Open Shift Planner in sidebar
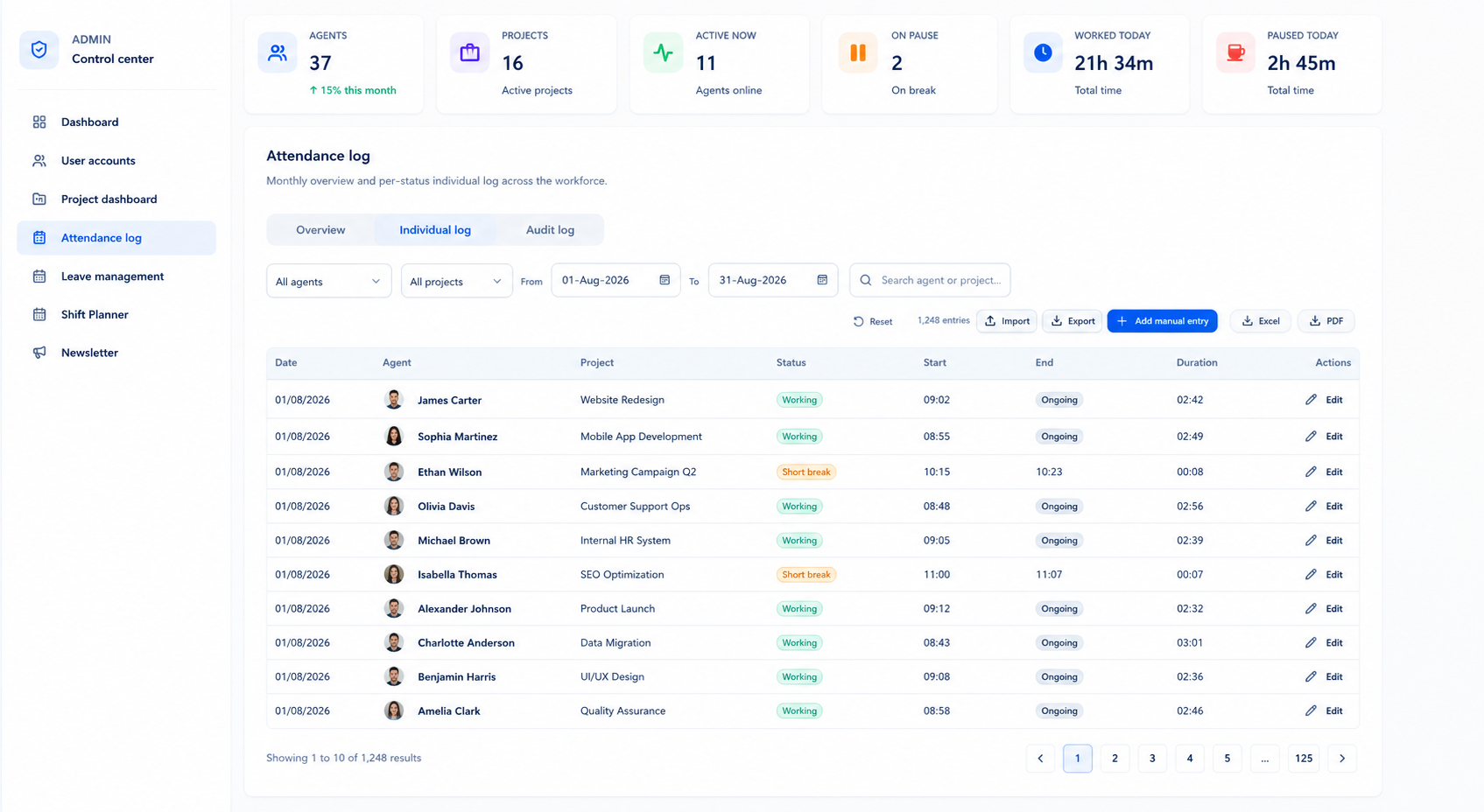1484x812 pixels. [x=116, y=315]
